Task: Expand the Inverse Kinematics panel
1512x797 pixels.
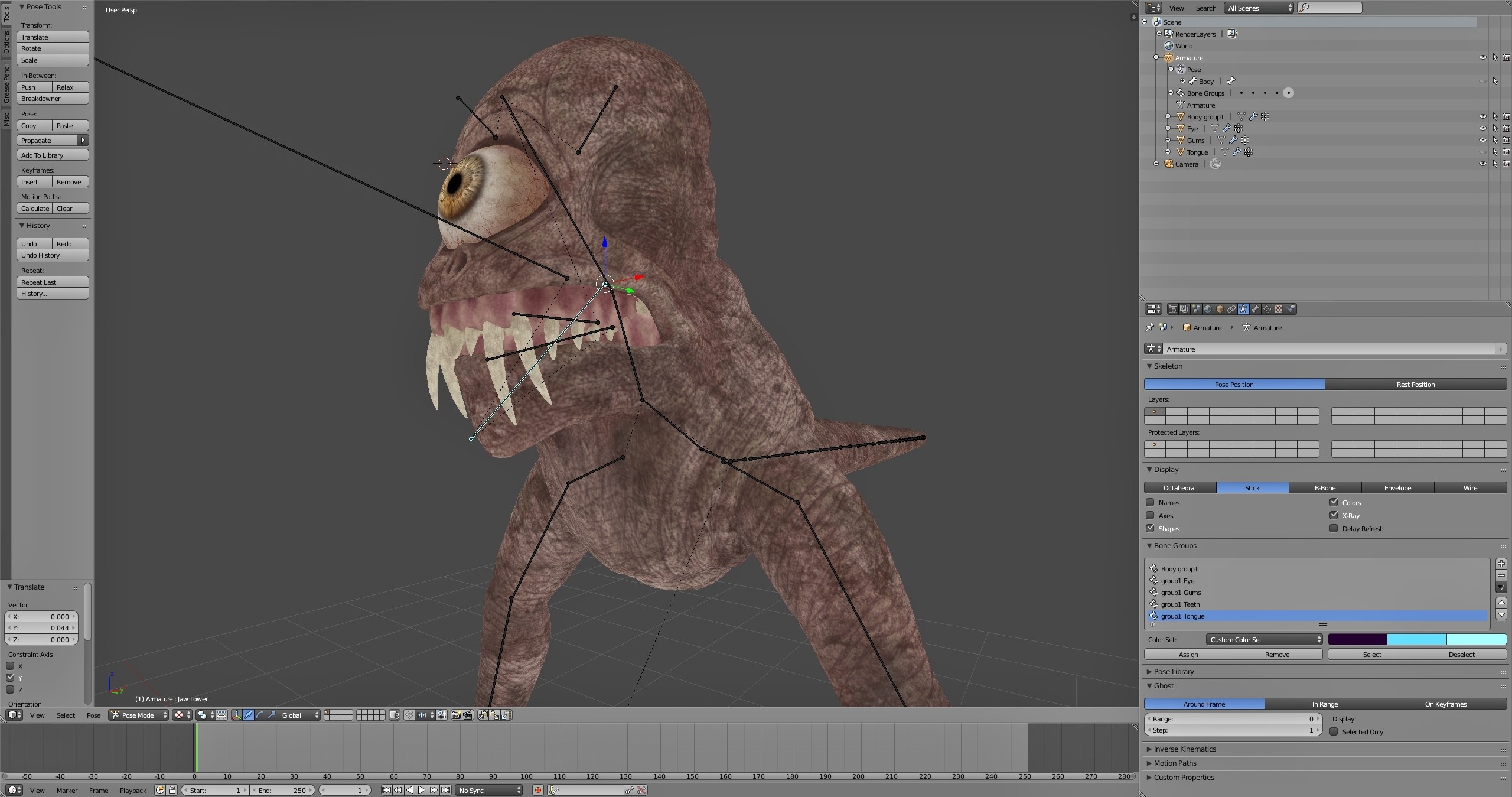Action: tap(1184, 749)
